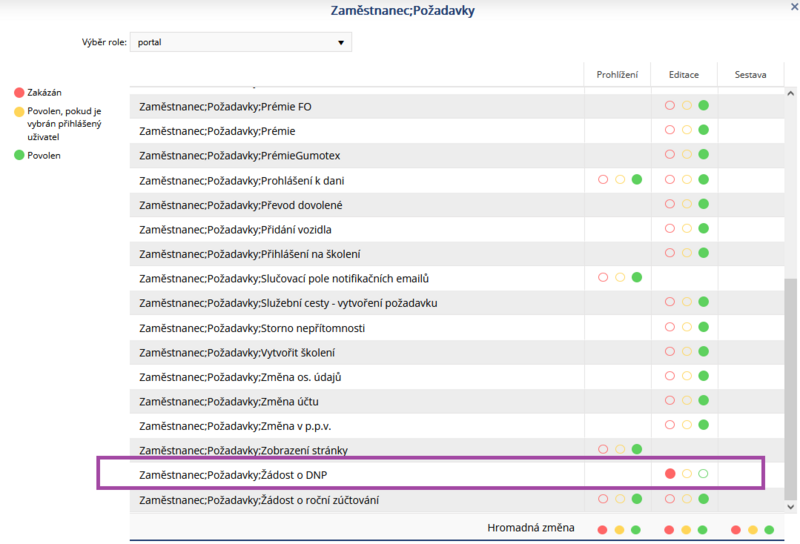Set Prémie FO Editace to allowed (green)
Viewport: 800px width, 544px height.
click(704, 106)
